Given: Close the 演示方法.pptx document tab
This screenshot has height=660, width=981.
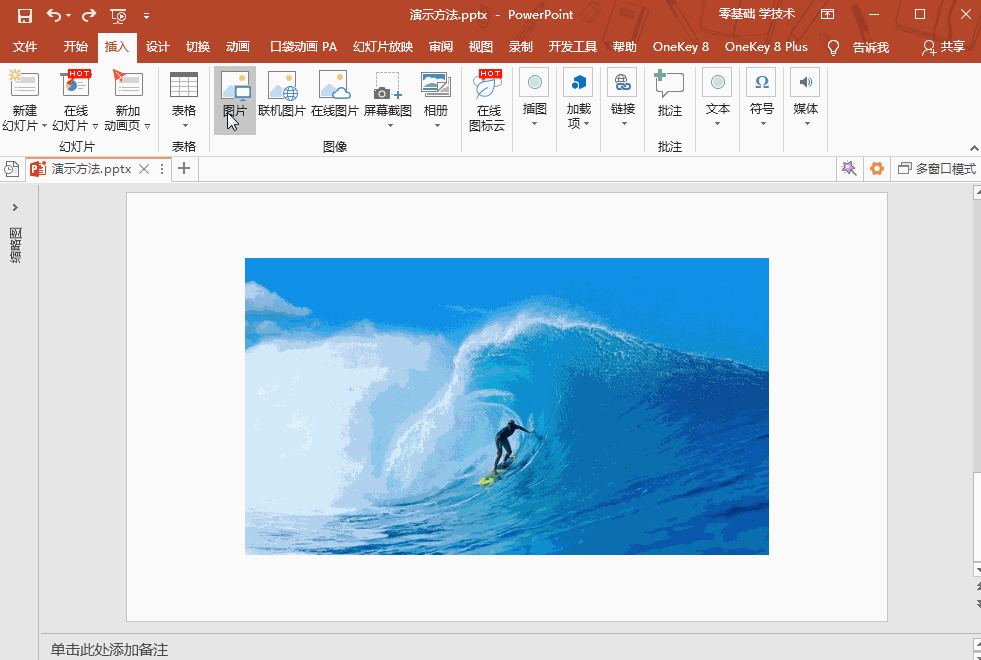Looking at the screenshot, I should click(144, 169).
